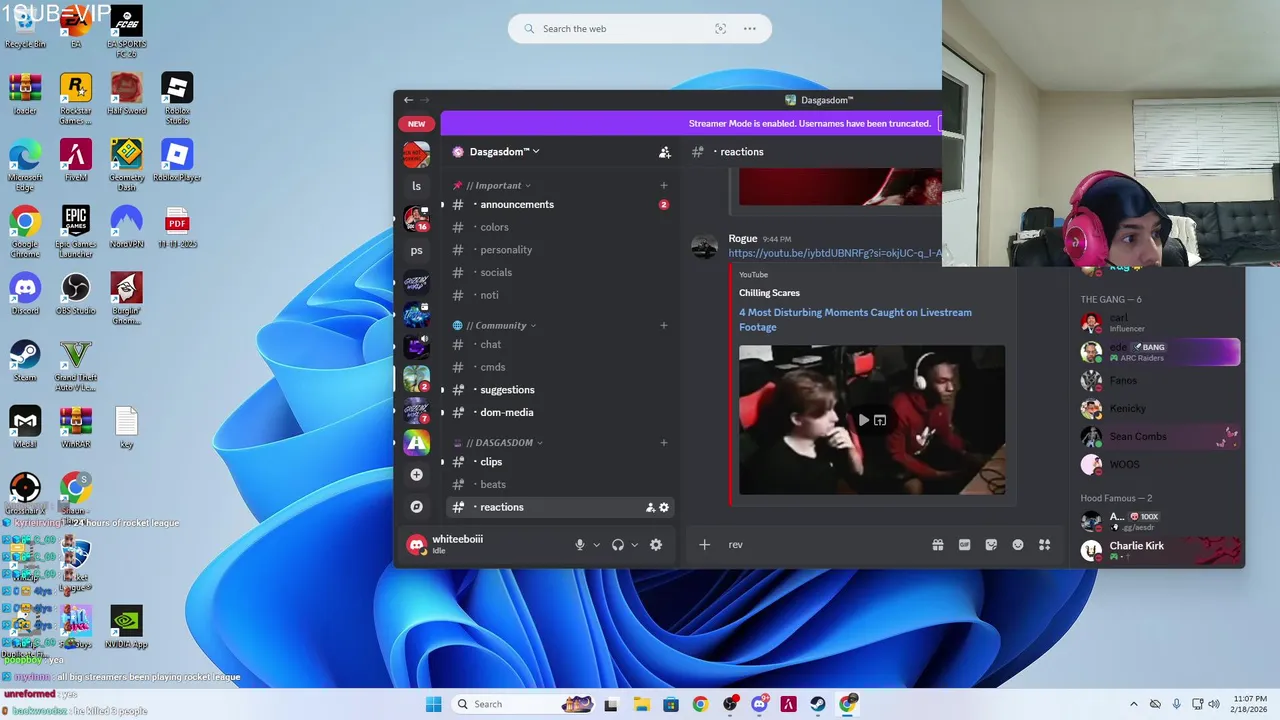Open the socials channel

559,272
